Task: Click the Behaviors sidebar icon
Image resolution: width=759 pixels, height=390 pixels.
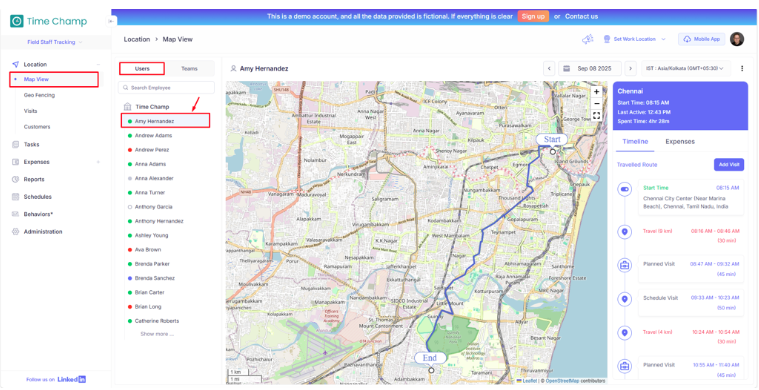Action: (x=15, y=214)
